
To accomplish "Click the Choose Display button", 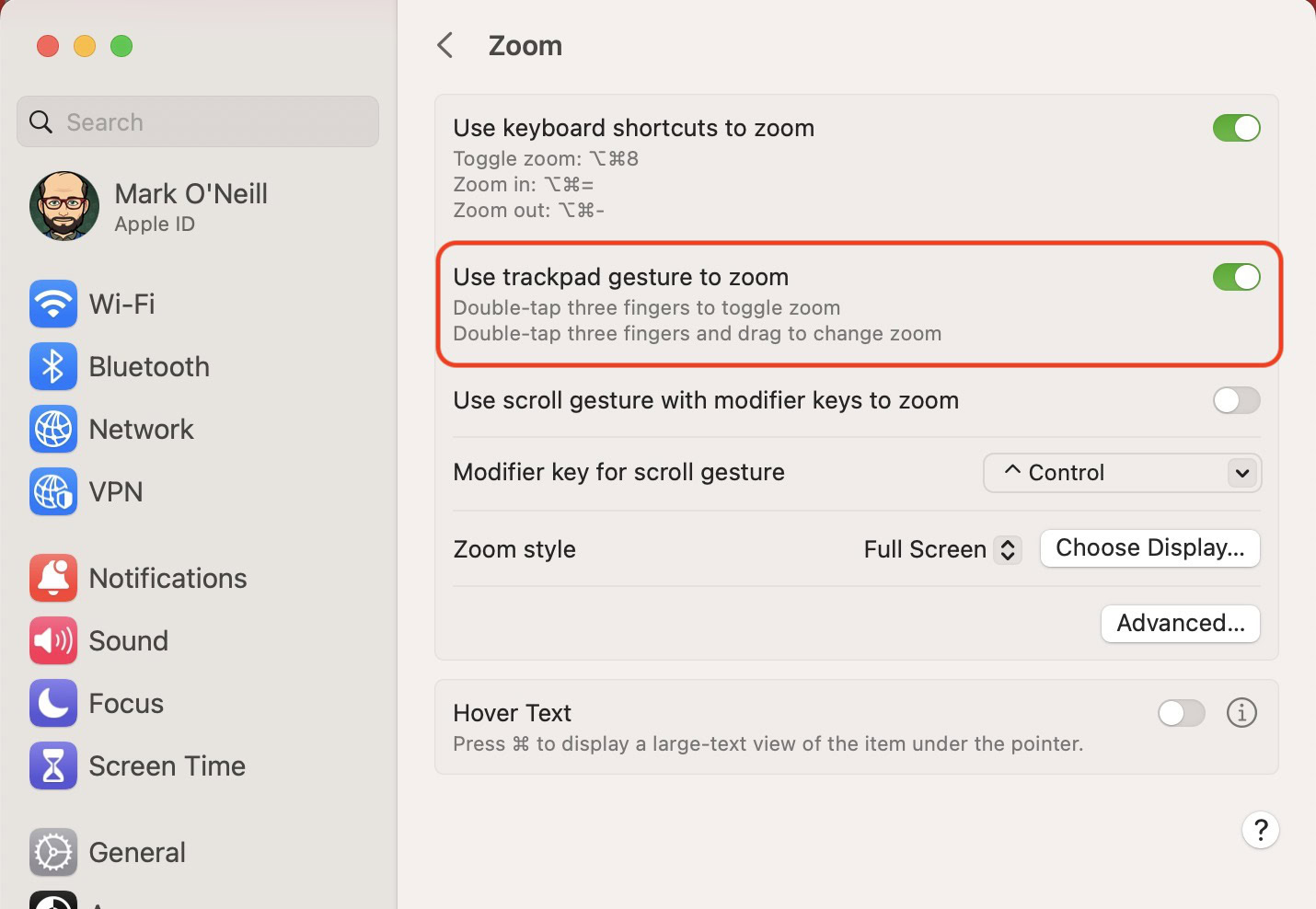I will pyautogui.click(x=1149, y=548).
